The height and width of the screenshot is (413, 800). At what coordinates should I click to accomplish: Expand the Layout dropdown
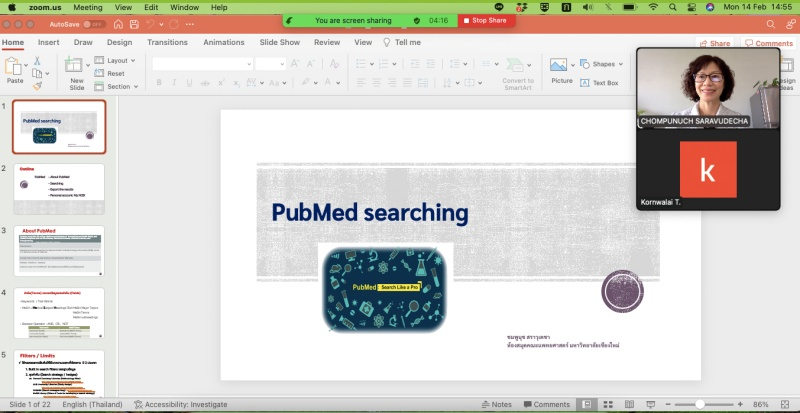[x=116, y=60]
